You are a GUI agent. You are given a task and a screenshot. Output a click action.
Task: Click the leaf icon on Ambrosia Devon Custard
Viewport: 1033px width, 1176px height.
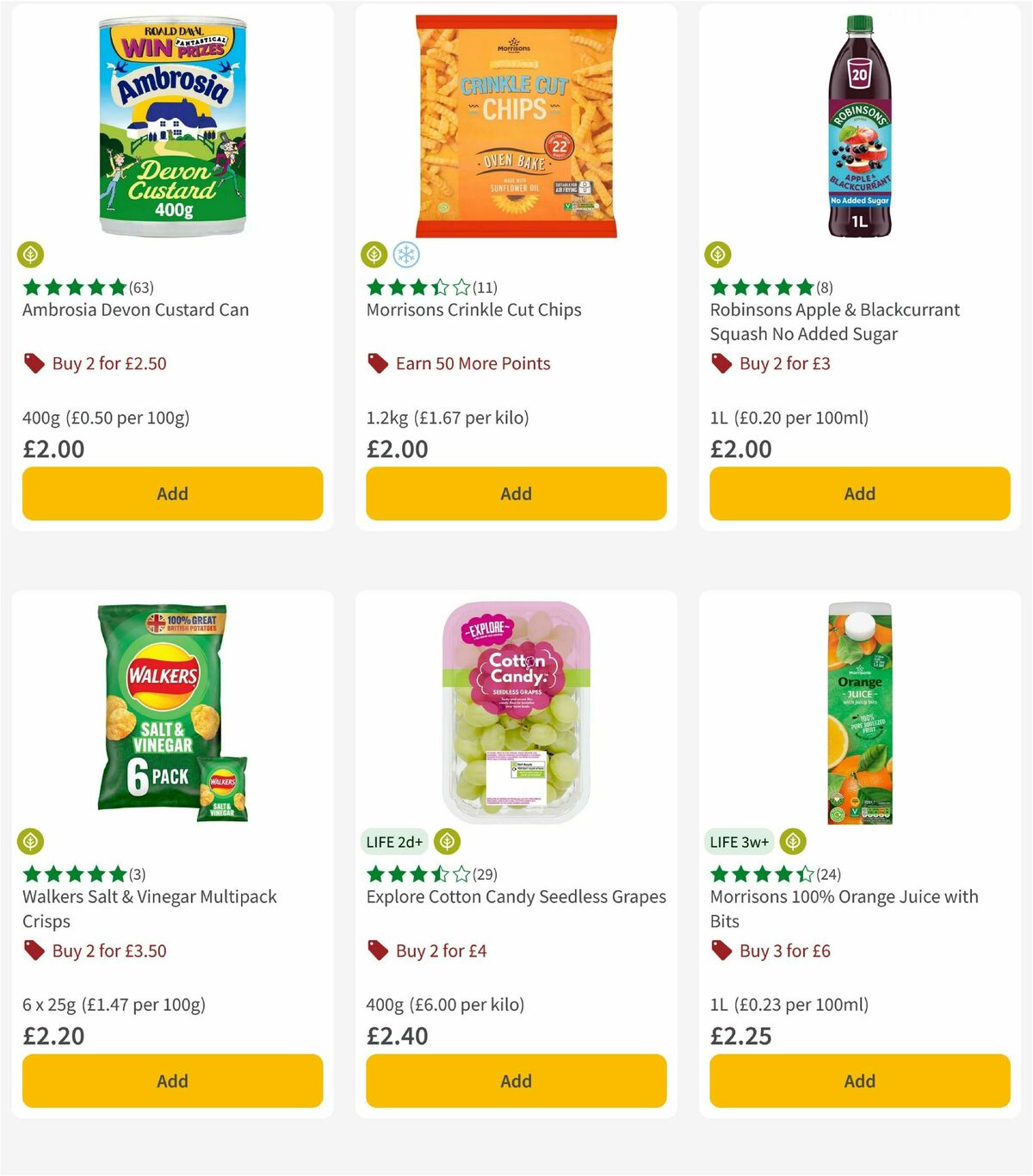point(31,255)
